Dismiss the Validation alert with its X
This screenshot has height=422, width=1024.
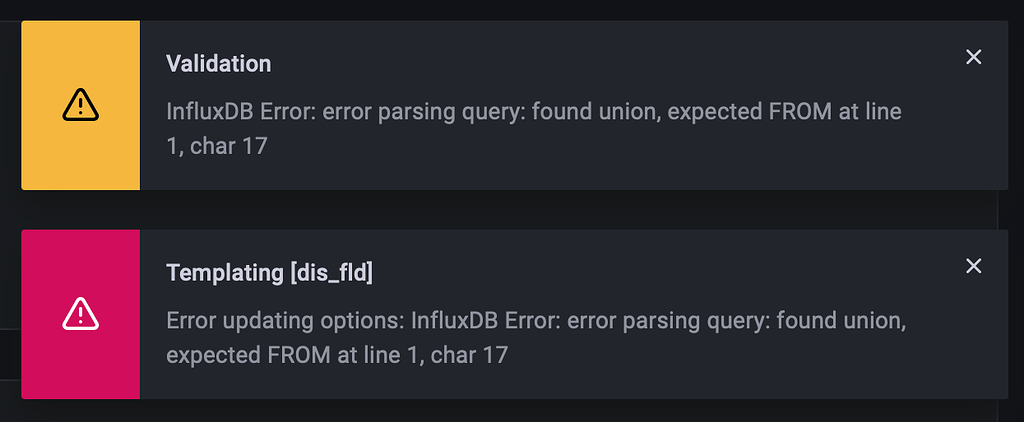click(973, 57)
